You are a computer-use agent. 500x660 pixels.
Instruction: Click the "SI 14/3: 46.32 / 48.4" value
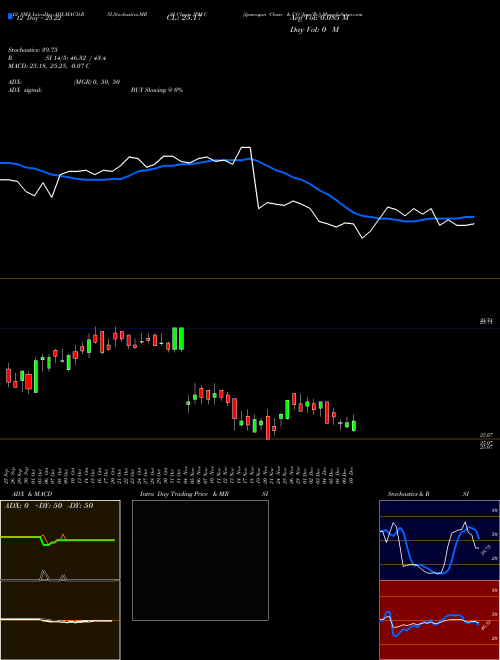(76, 58)
